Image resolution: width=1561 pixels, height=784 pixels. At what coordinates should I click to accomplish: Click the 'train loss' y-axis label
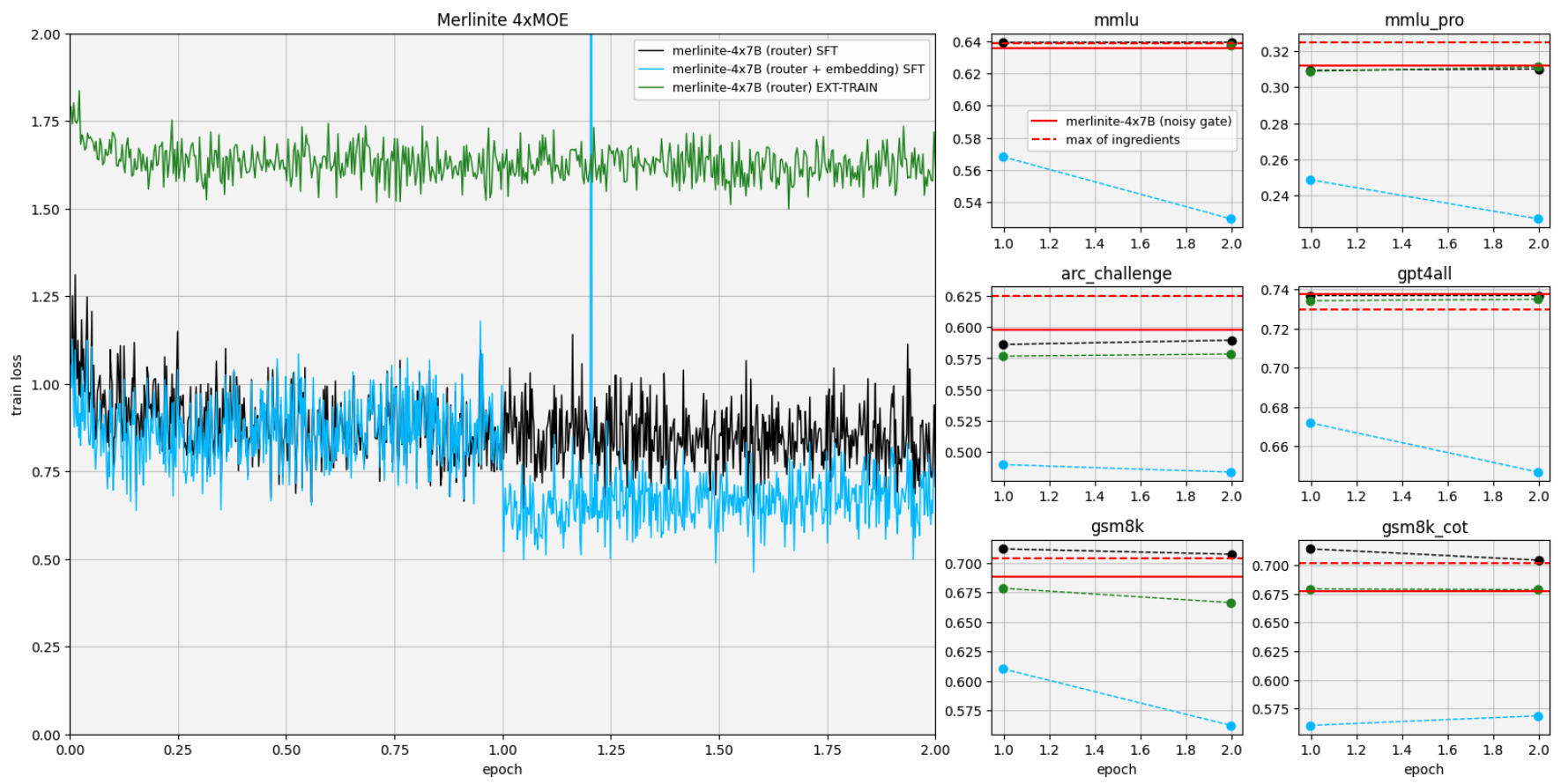(17, 385)
